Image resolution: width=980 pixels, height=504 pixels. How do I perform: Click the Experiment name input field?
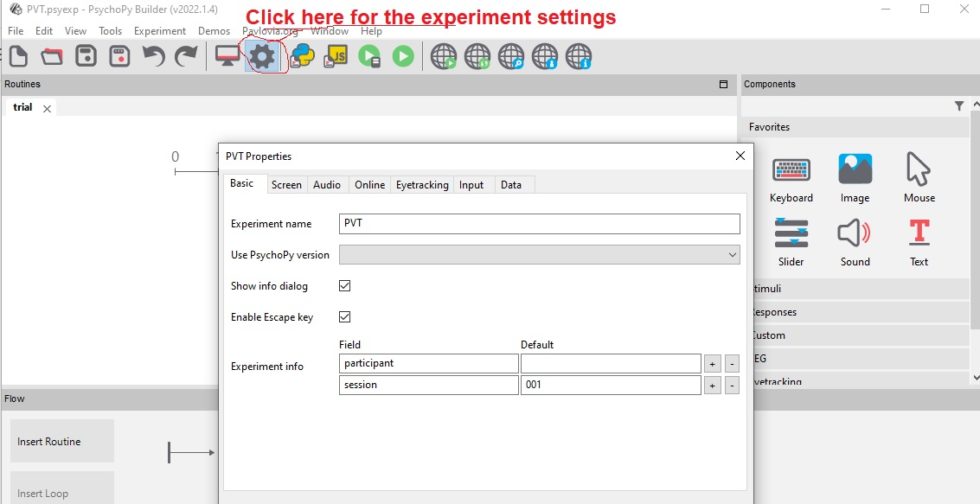tap(539, 224)
